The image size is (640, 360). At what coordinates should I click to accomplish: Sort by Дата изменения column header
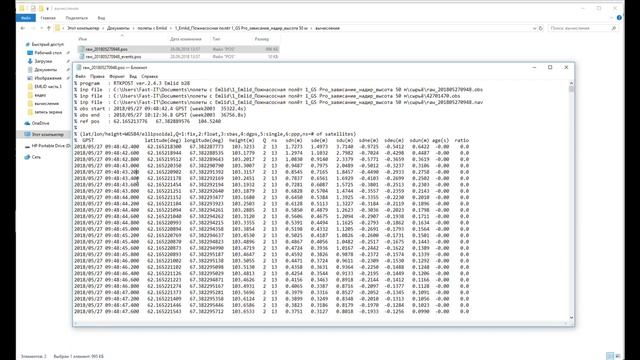[x=186, y=39]
